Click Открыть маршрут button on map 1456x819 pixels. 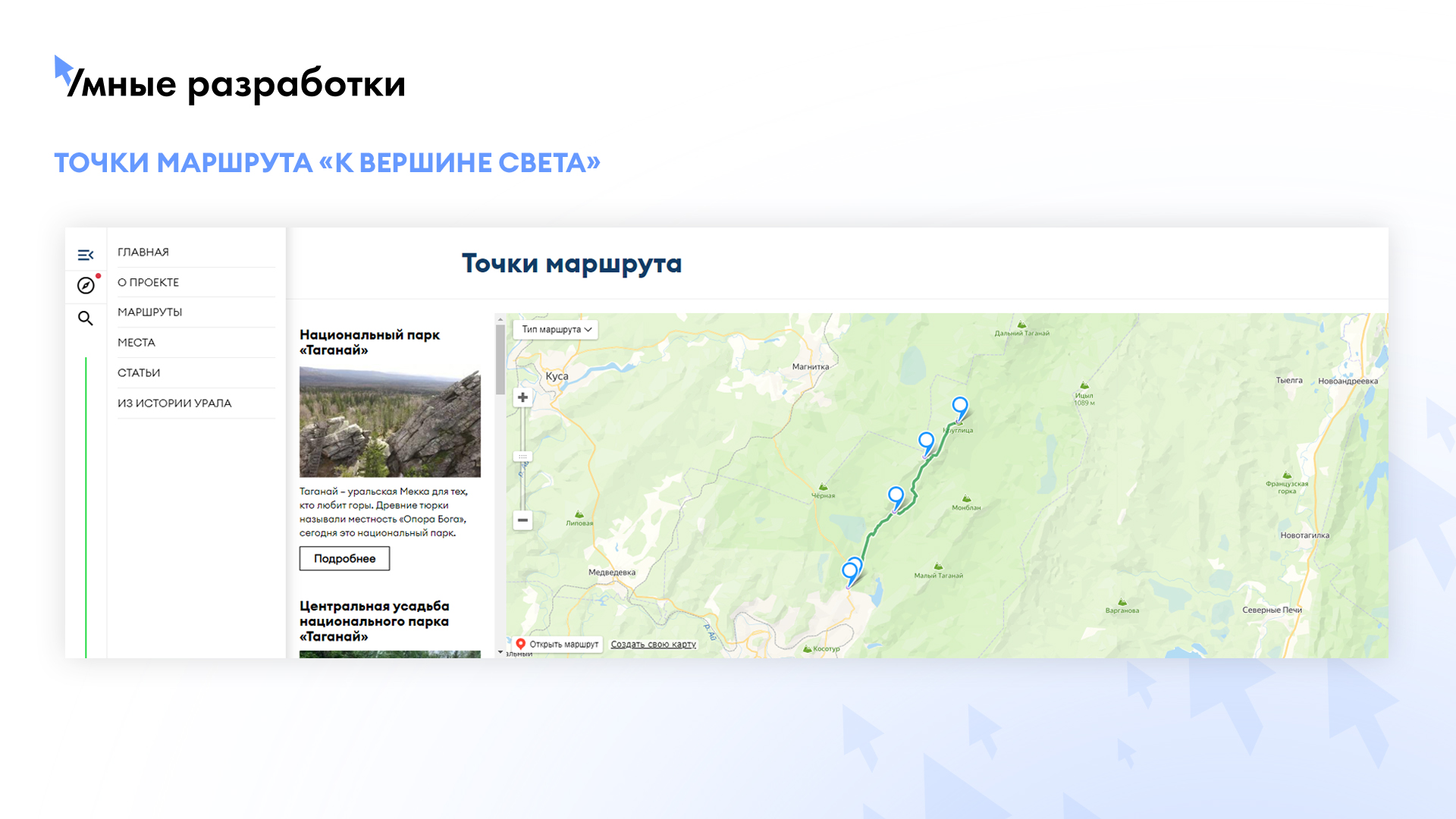point(557,644)
